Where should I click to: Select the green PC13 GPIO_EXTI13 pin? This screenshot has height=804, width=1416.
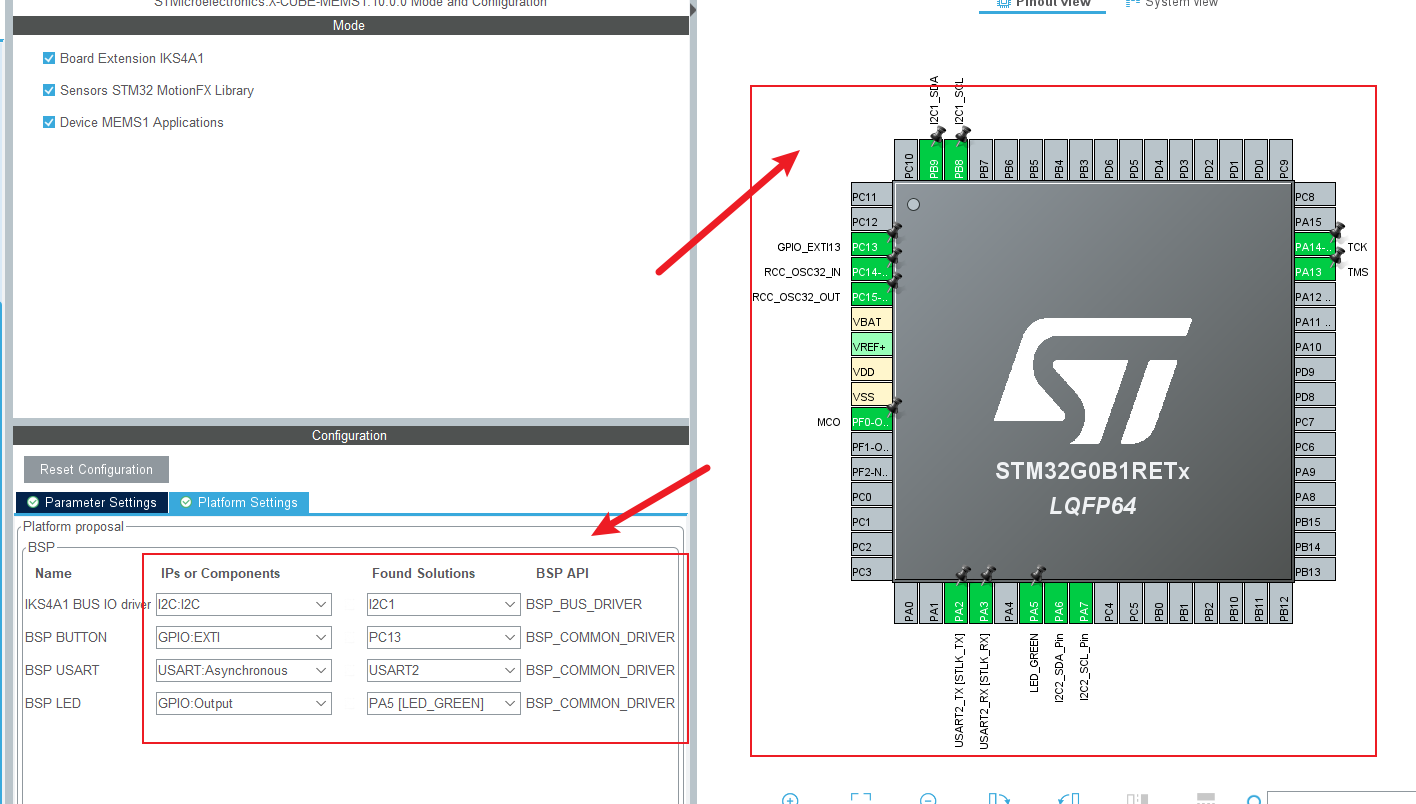(869, 246)
